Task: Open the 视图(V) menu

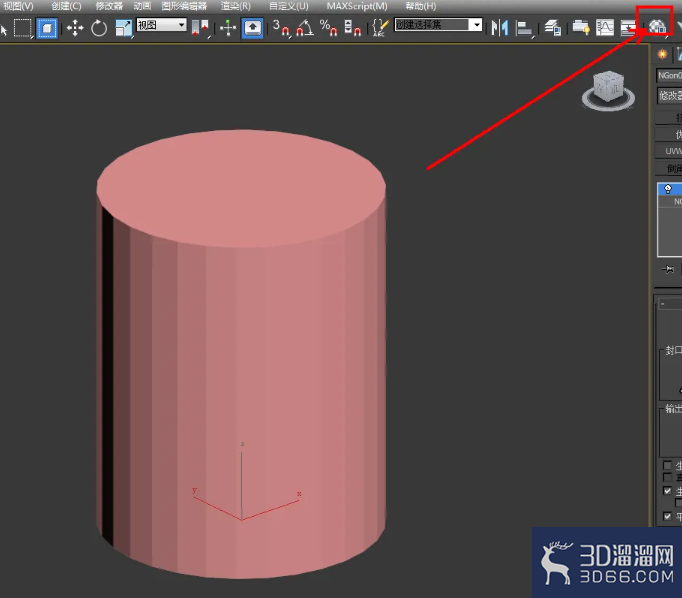Action: (x=18, y=6)
